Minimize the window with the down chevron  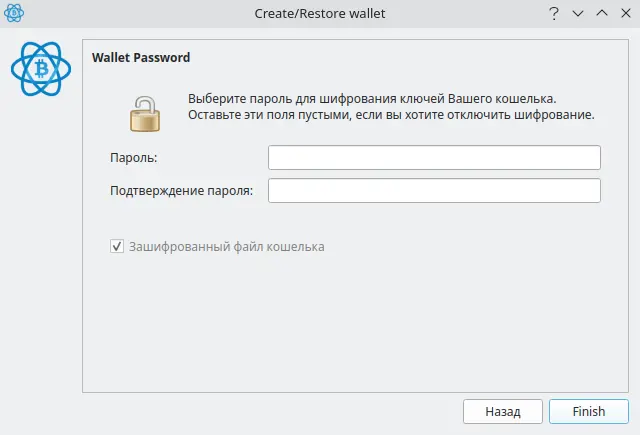tap(578, 13)
